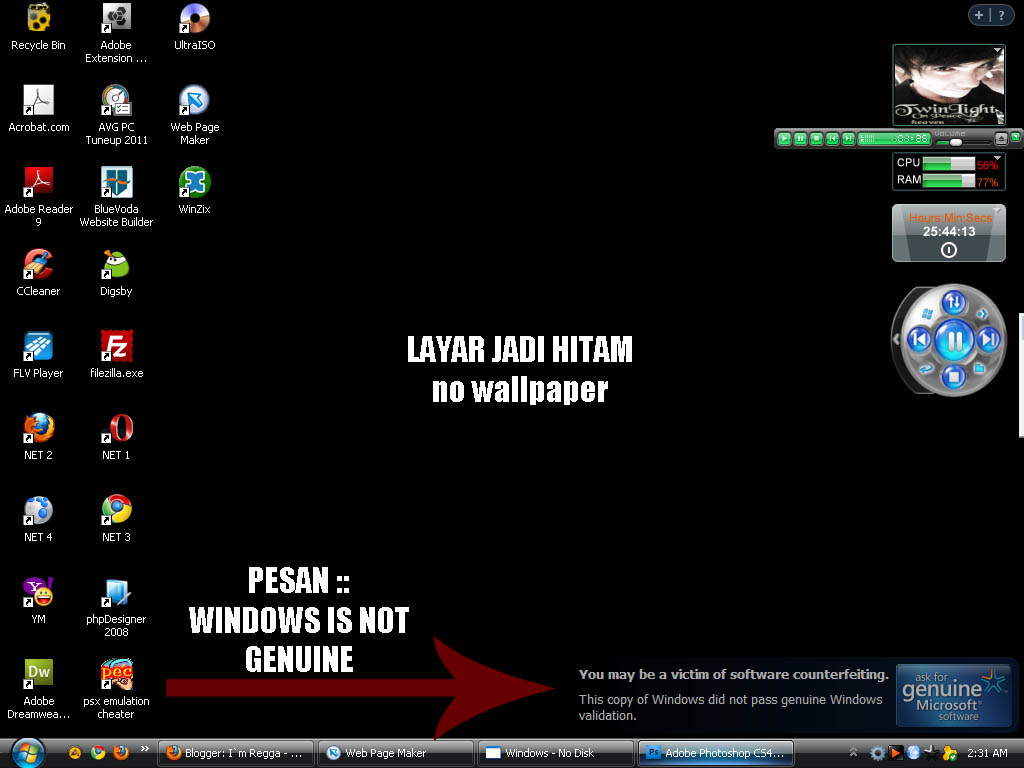The image size is (1024, 768).
Task: Open Chrome from the quick launch bar
Action: tap(98, 753)
